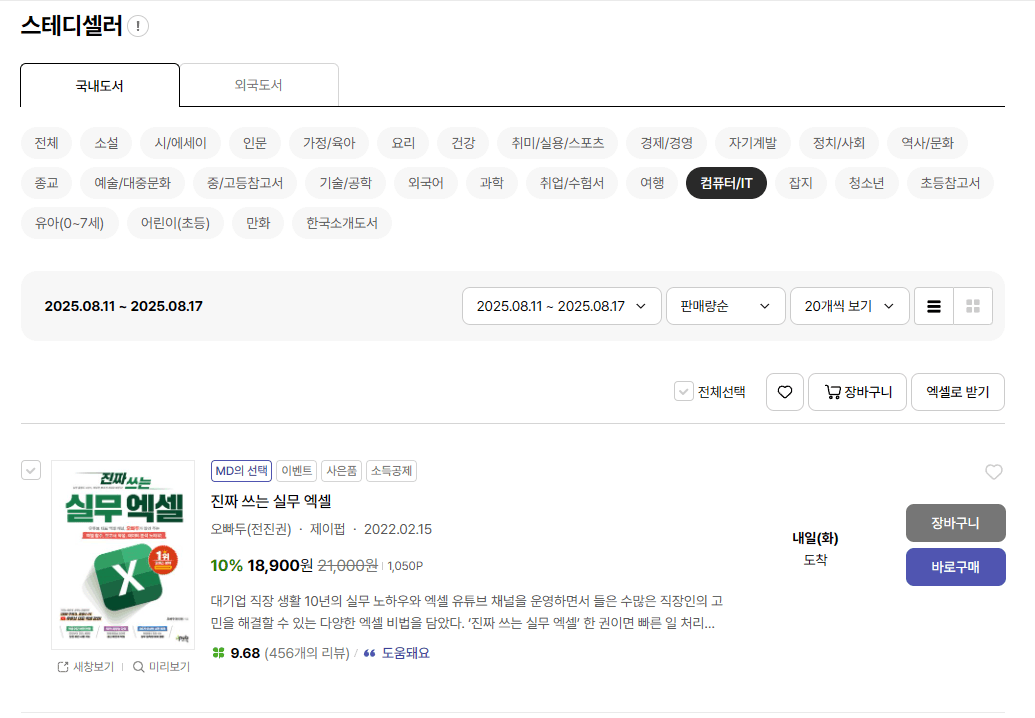Select the 기술/공학 category chip
Screen dimensions: 1035x718
tap(345, 183)
